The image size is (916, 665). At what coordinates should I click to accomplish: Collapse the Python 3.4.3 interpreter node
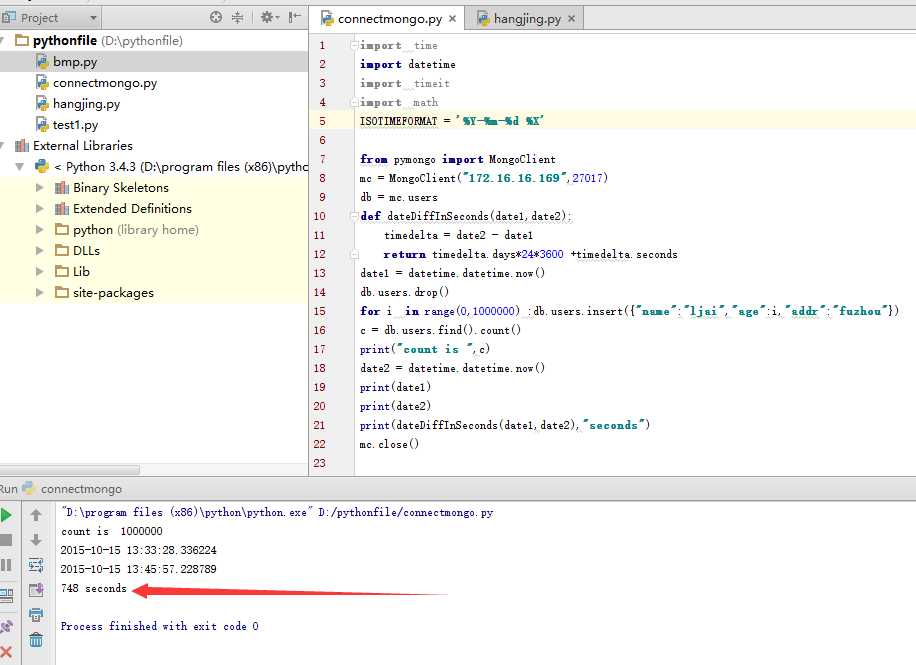click(x=19, y=167)
